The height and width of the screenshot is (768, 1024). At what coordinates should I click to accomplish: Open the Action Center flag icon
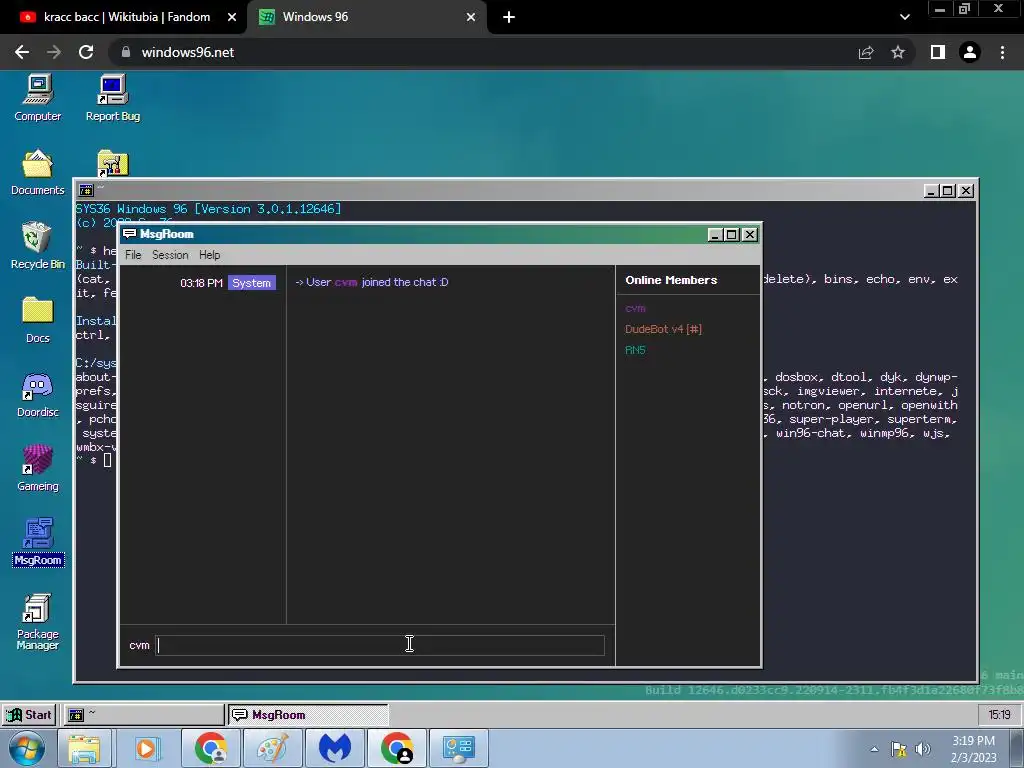[x=899, y=749]
